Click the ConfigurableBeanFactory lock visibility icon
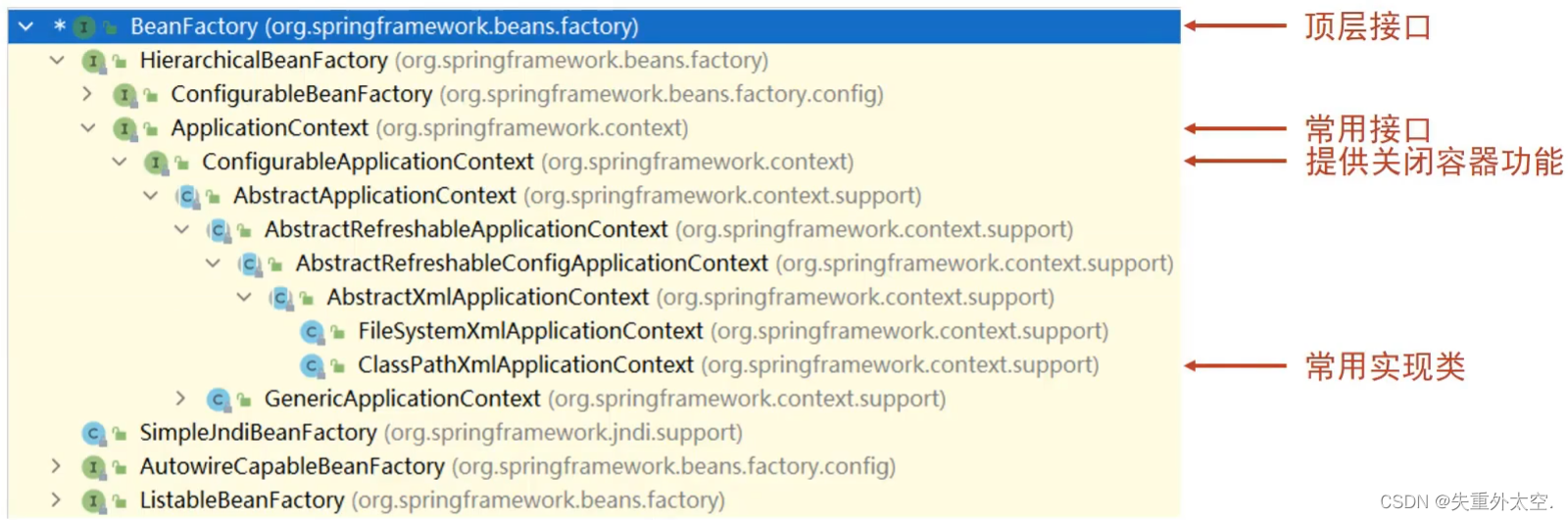The height and width of the screenshot is (520, 1568). (151, 96)
